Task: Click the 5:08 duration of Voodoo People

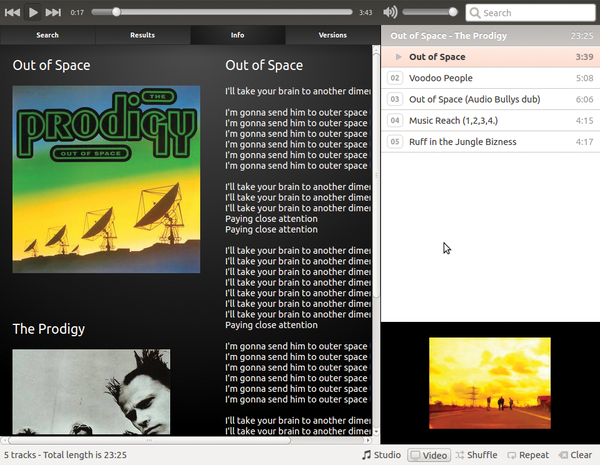Action: (584, 78)
